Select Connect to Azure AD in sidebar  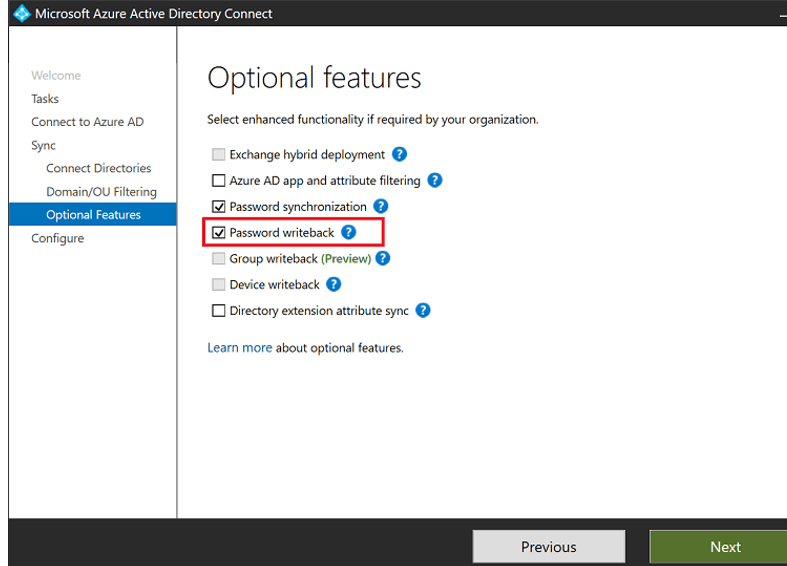pos(87,122)
